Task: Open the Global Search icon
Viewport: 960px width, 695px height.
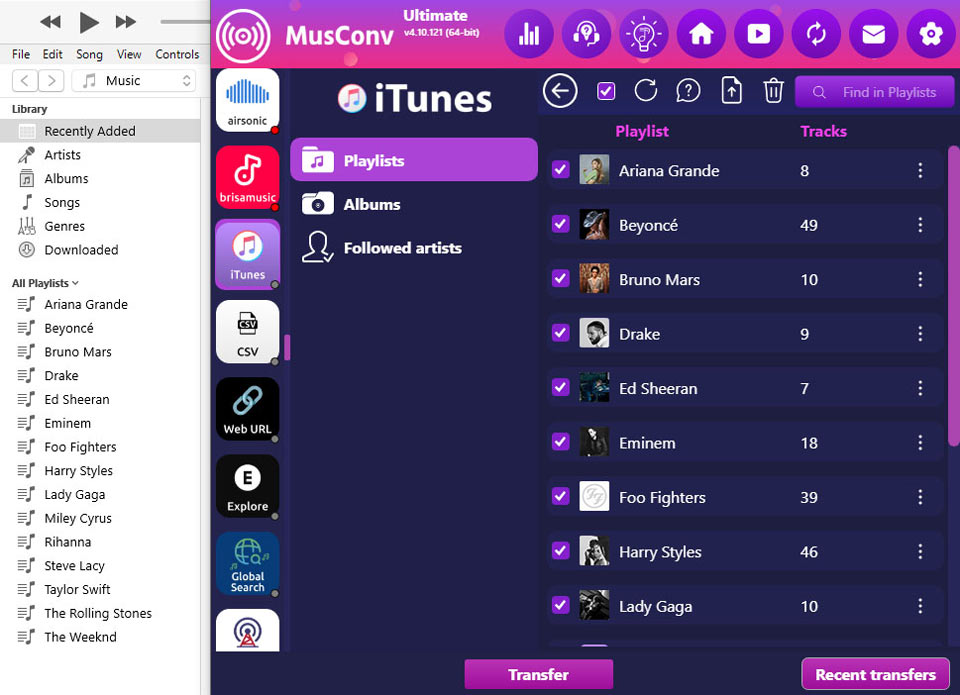Action: (247, 563)
